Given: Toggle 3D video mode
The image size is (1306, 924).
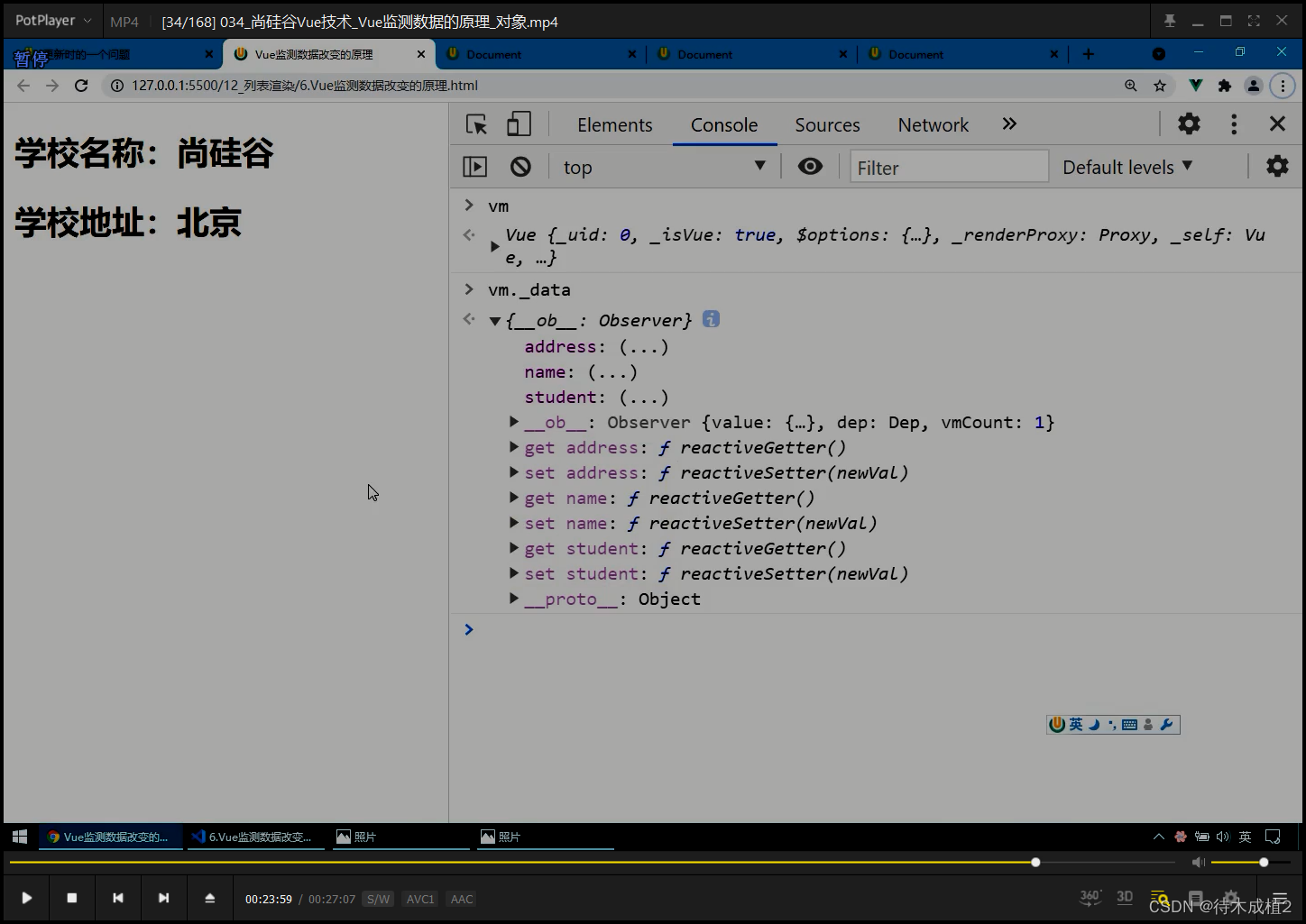Looking at the screenshot, I should (1125, 897).
